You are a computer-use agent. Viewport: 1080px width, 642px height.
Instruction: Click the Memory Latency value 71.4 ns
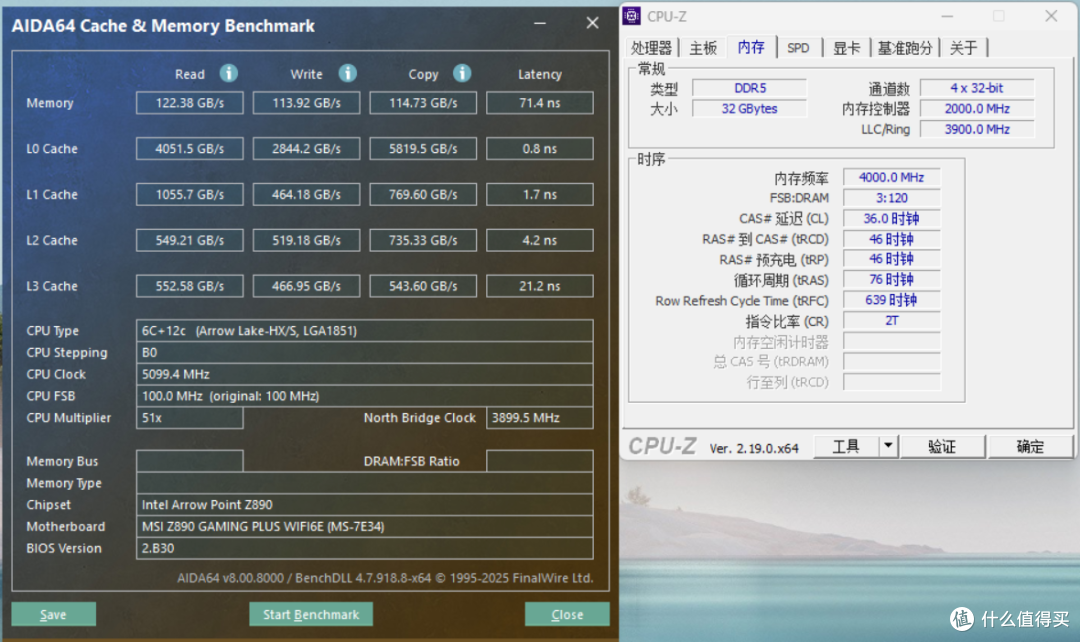pyautogui.click(x=539, y=103)
